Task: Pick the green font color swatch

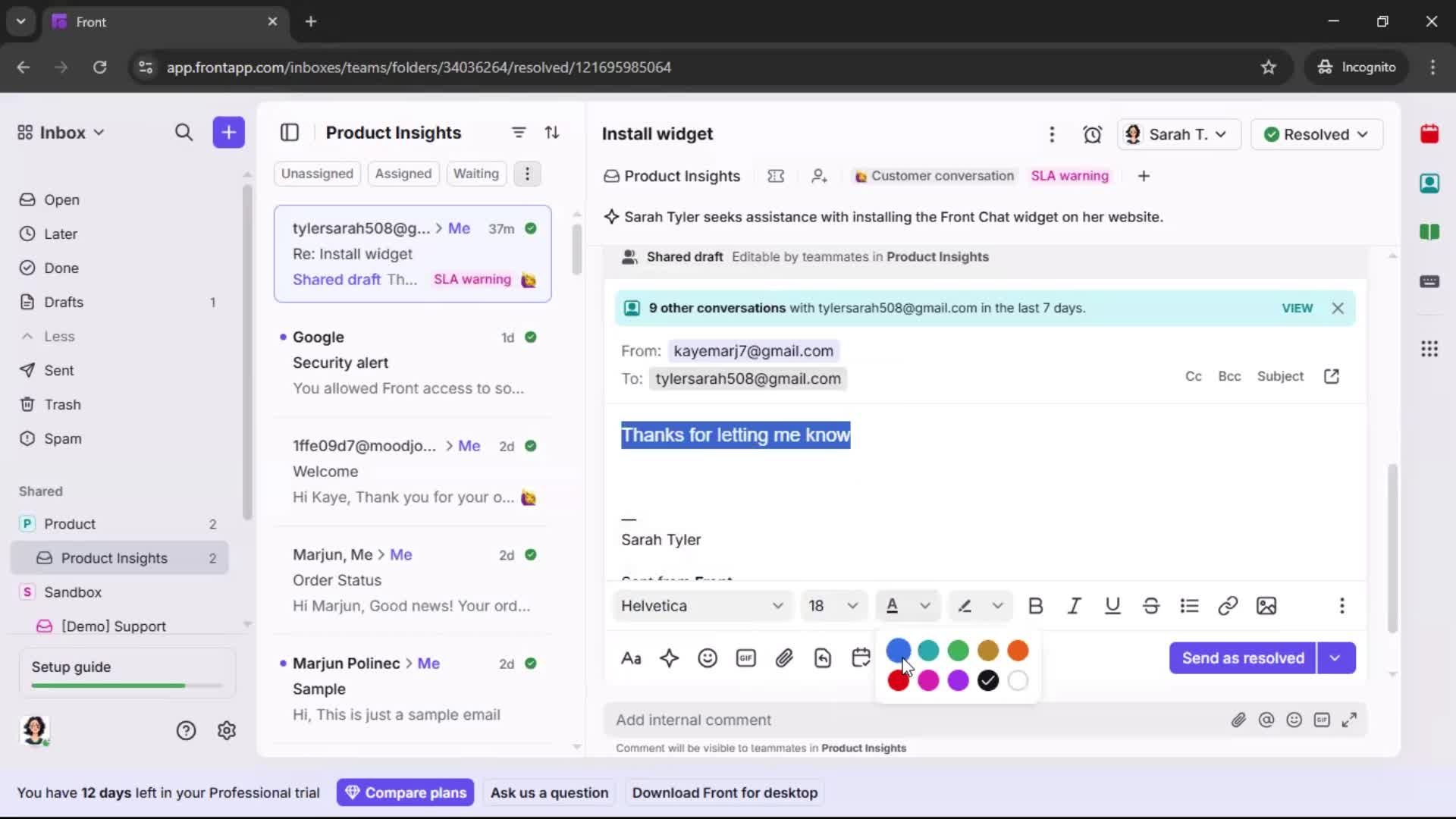Action: (959, 650)
